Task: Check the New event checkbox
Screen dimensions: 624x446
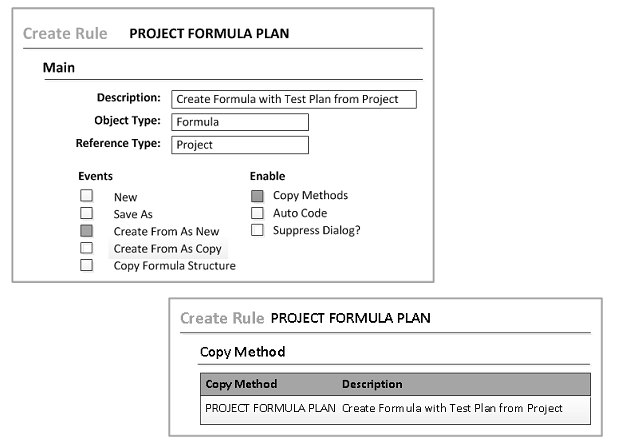Action: click(87, 196)
